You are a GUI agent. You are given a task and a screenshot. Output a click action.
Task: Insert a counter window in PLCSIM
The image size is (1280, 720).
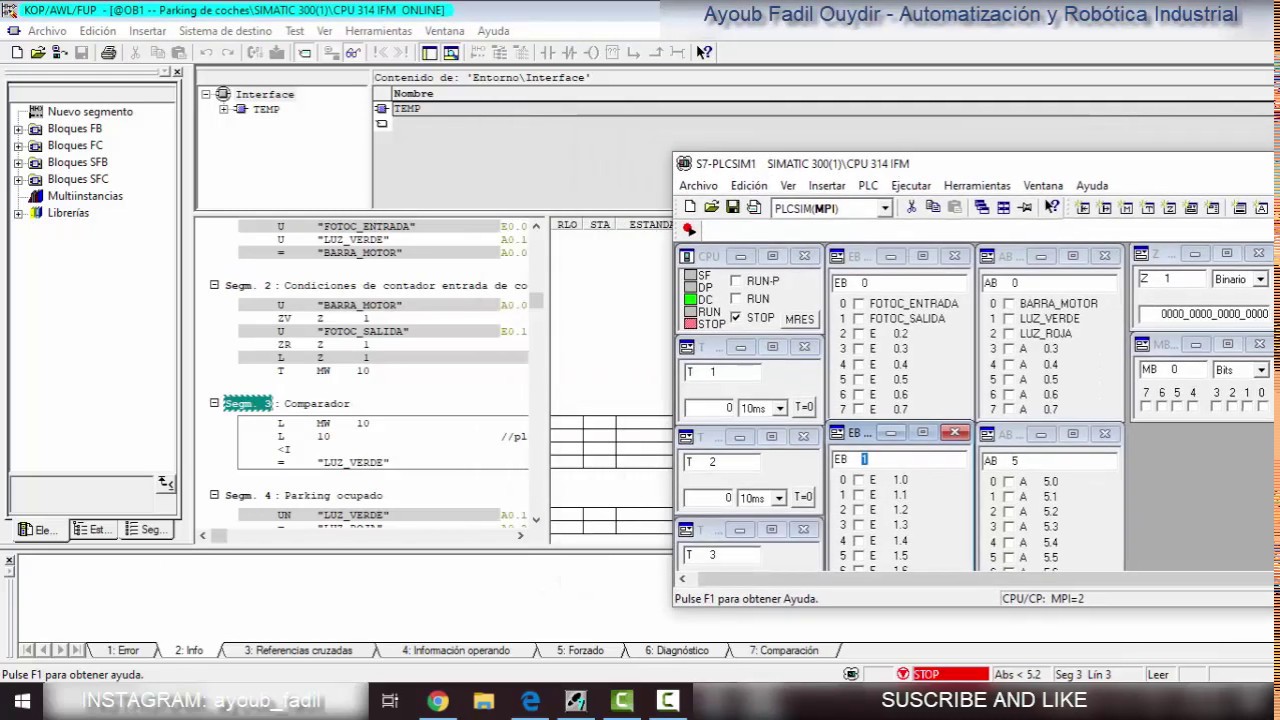point(1170,208)
